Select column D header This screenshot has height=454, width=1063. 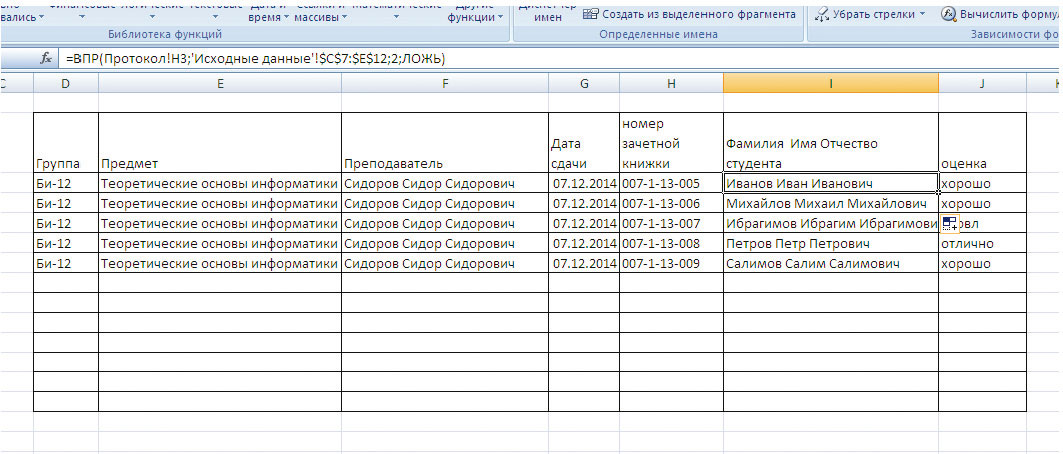click(x=65, y=83)
